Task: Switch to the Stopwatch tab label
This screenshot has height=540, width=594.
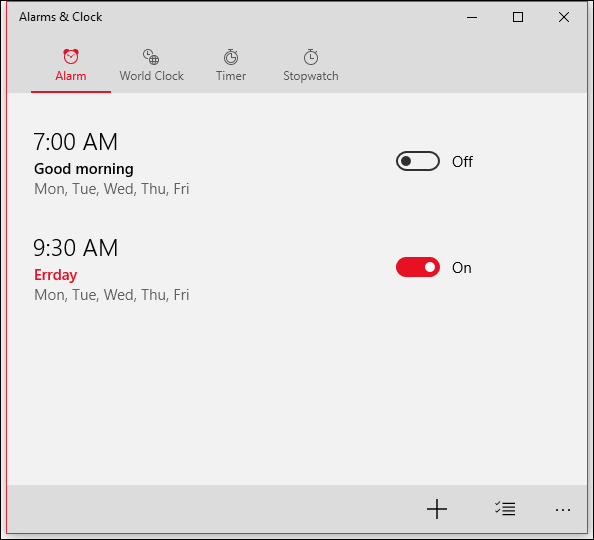Action: (x=311, y=76)
